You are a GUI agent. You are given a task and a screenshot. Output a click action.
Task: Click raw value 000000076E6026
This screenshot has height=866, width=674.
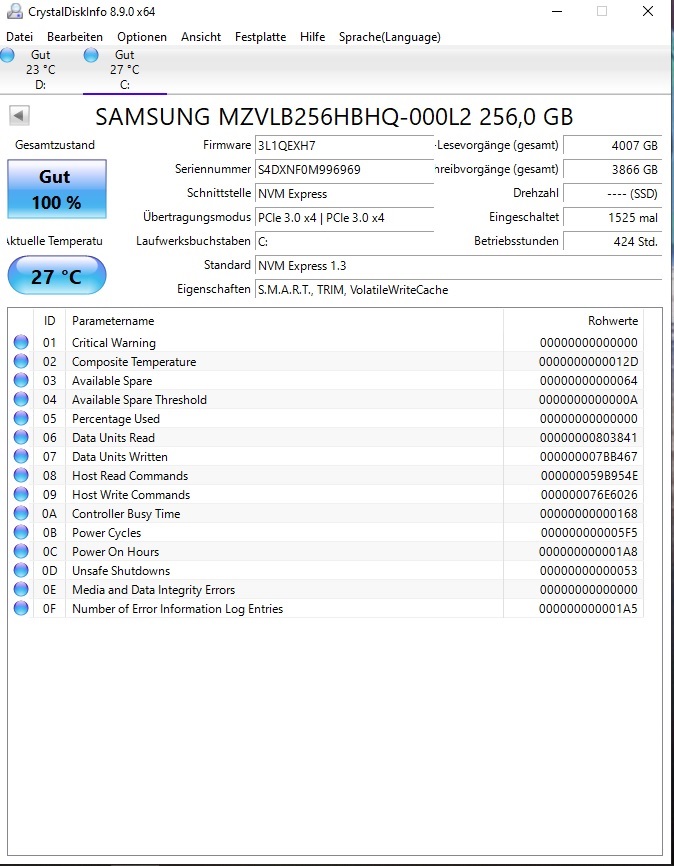click(589, 495)
